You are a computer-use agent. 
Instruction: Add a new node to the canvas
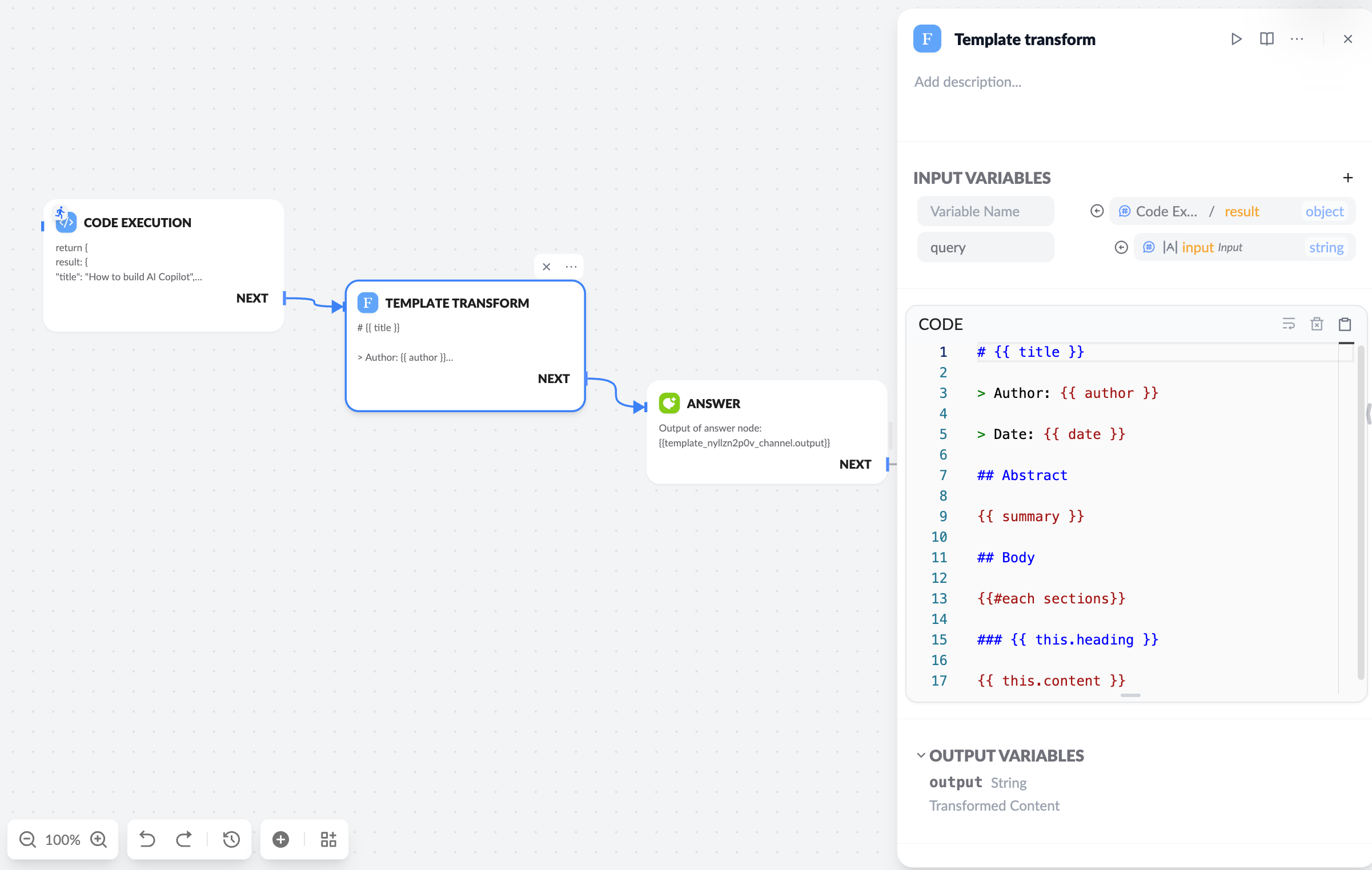click(x=280, y=839)
